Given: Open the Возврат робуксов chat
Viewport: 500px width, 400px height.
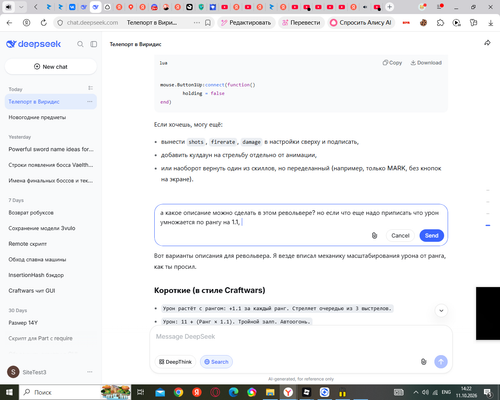Looking at the screenshot, I should (51, 213).
